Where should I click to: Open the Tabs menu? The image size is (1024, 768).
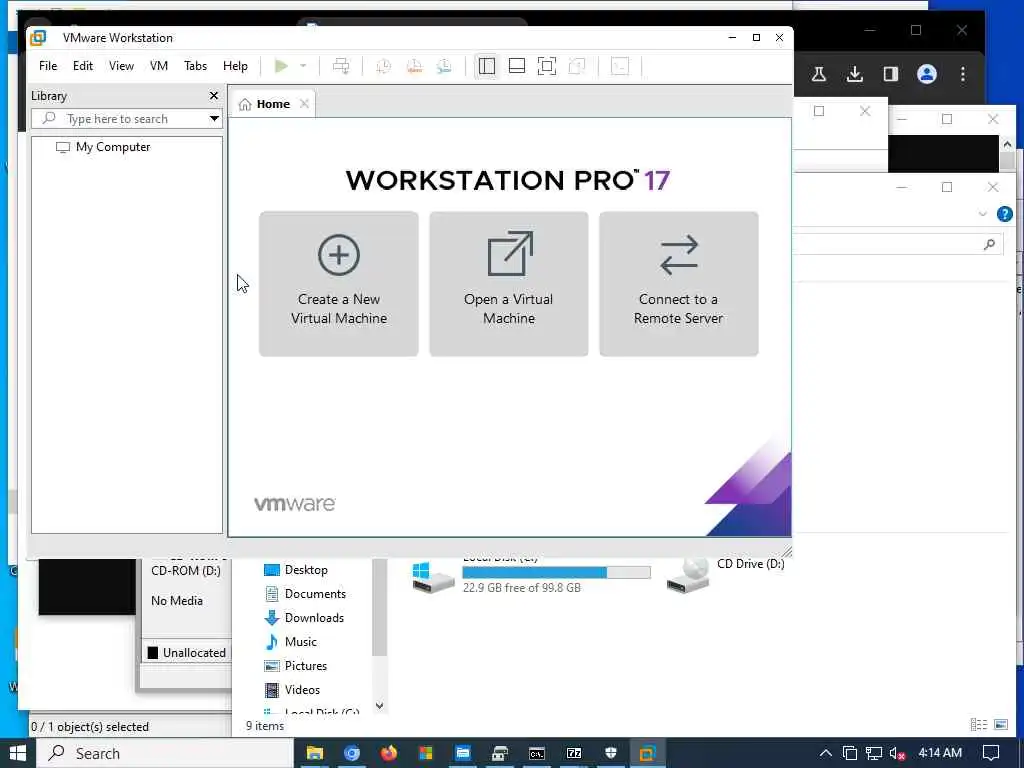coord(195,66)
